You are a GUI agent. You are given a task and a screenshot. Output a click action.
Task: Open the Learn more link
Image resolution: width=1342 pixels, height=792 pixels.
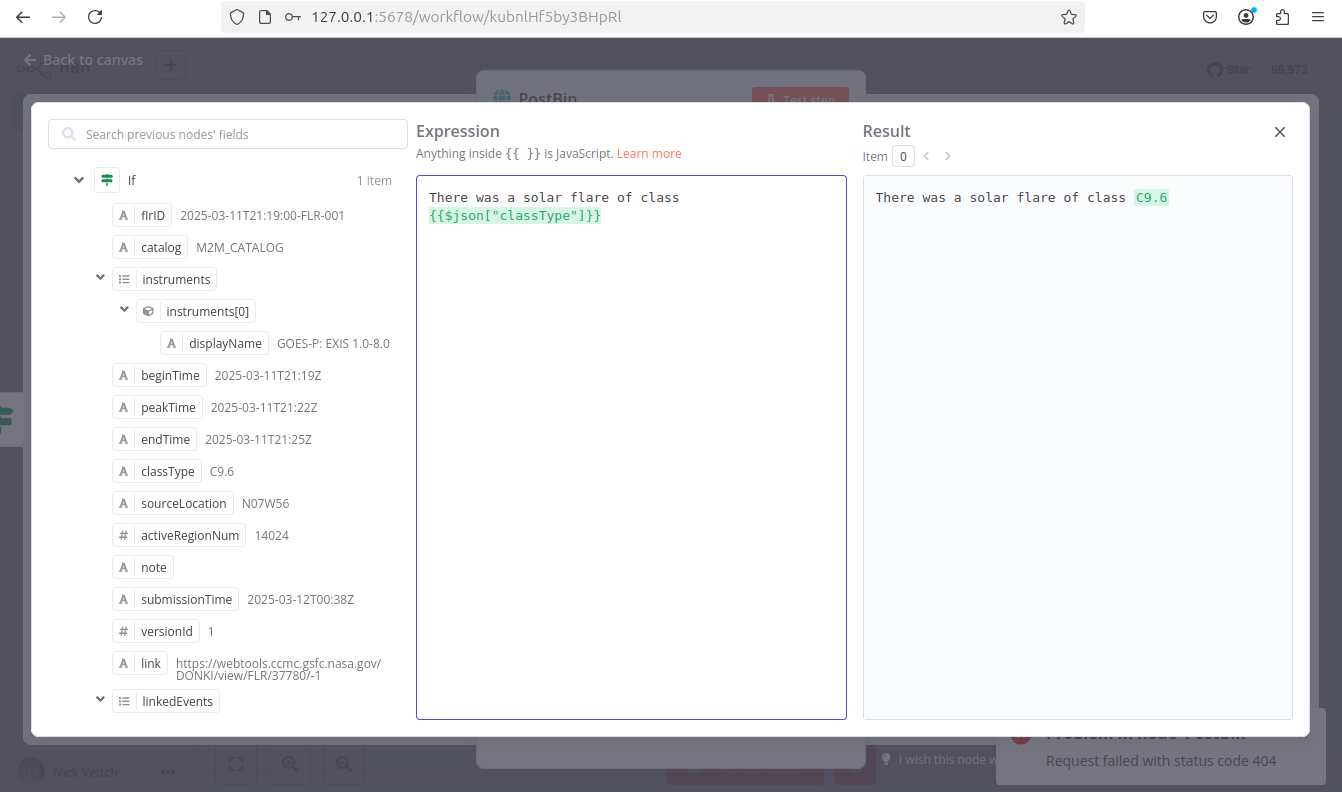point(649,154)
